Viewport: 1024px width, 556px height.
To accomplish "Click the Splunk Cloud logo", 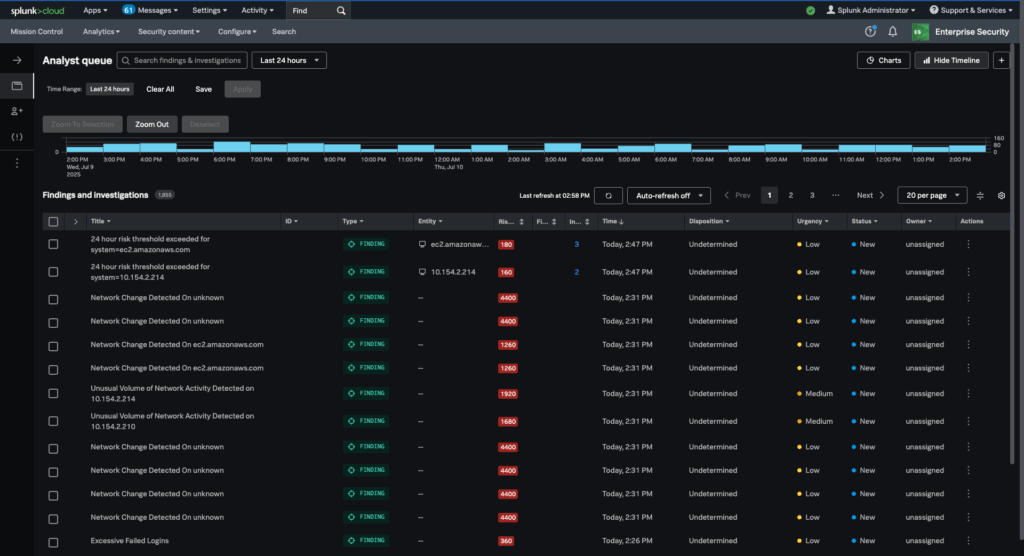I will click(x=37, y=10).
